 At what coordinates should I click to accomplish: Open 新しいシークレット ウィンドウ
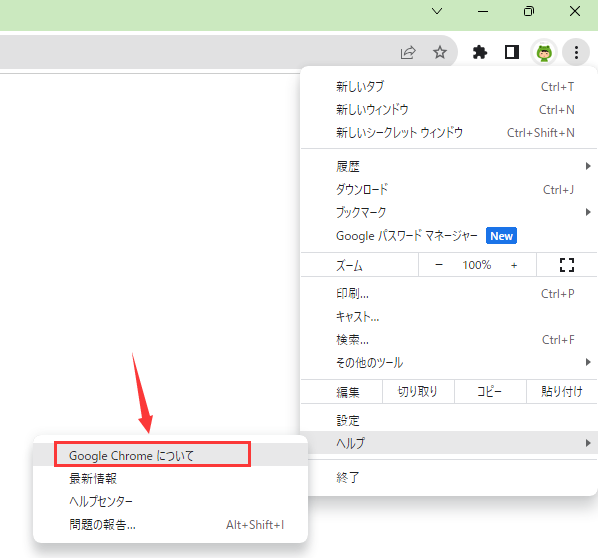pos(449,133)
